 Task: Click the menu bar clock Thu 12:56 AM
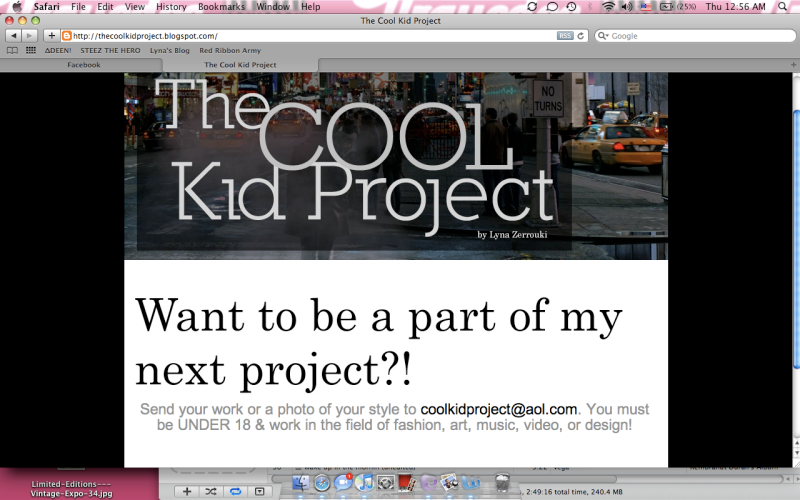tap(735, 7)
